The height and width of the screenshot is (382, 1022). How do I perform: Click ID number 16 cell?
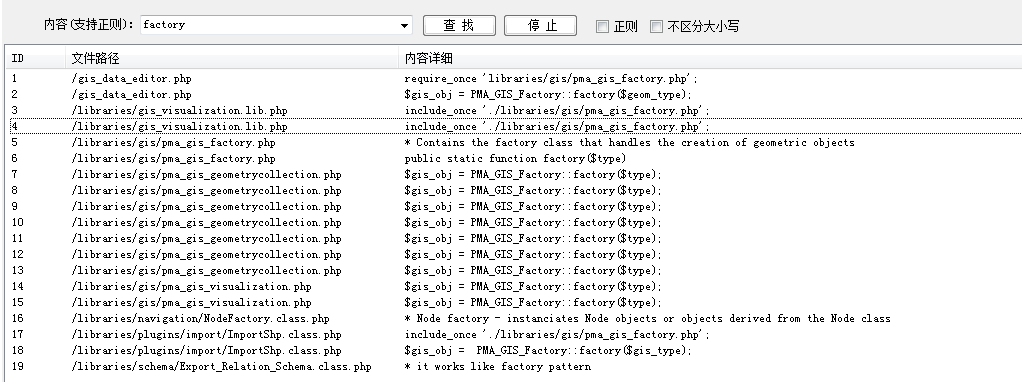point(18,319)
